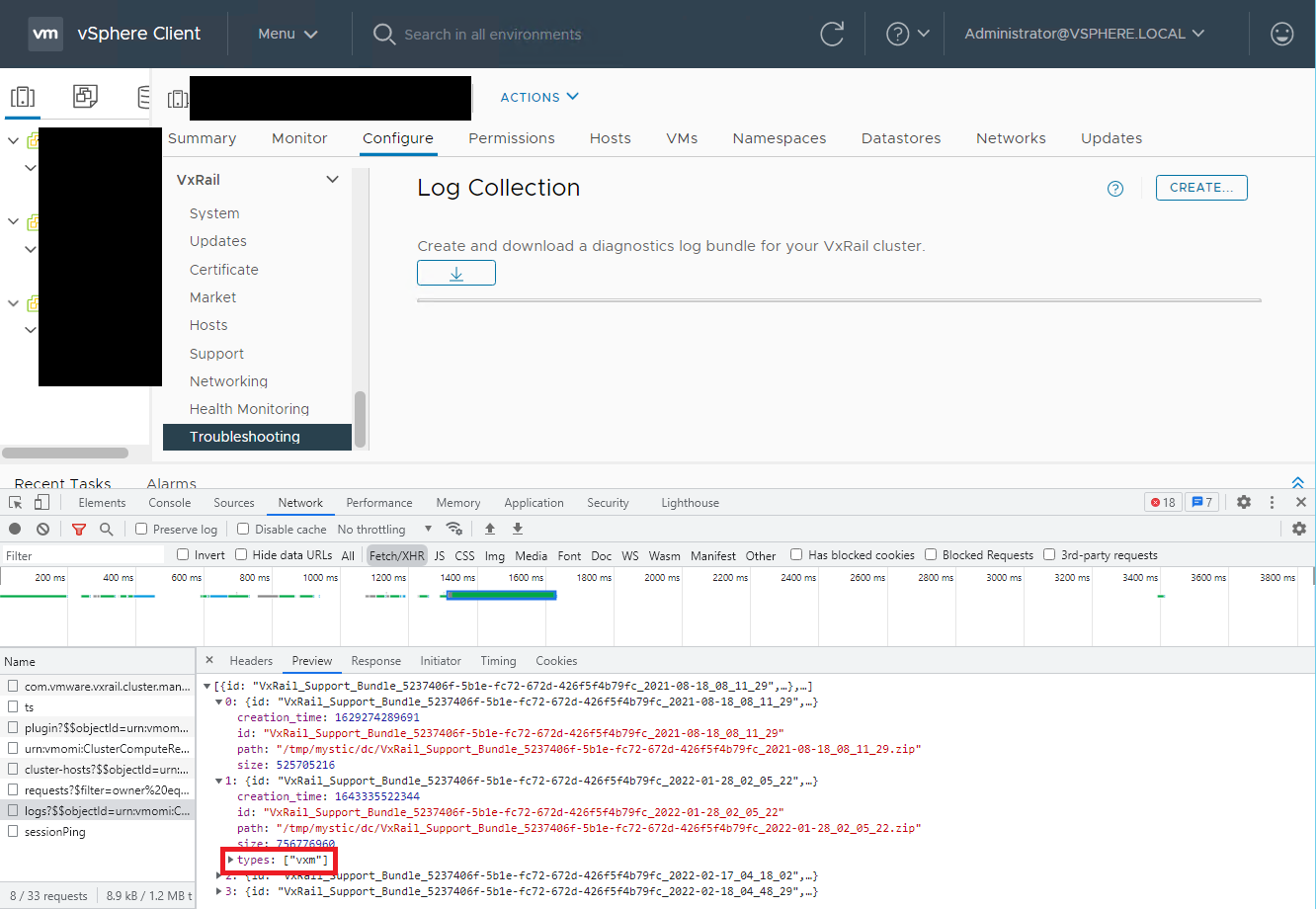Import HAR file with up arrow
This screenshot has width=1316, height=909.
[489, 530]
